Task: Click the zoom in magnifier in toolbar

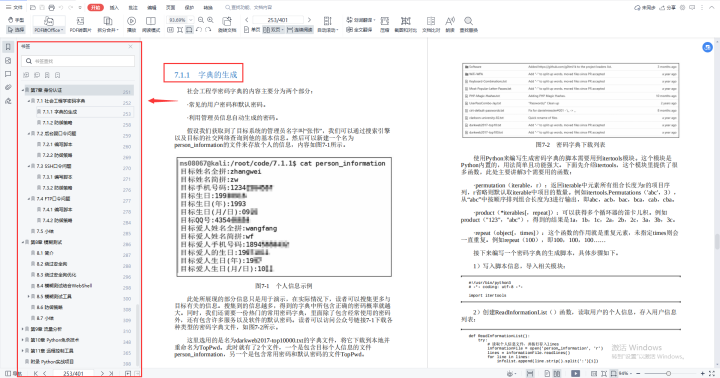Action: click(x=210, y=20)
